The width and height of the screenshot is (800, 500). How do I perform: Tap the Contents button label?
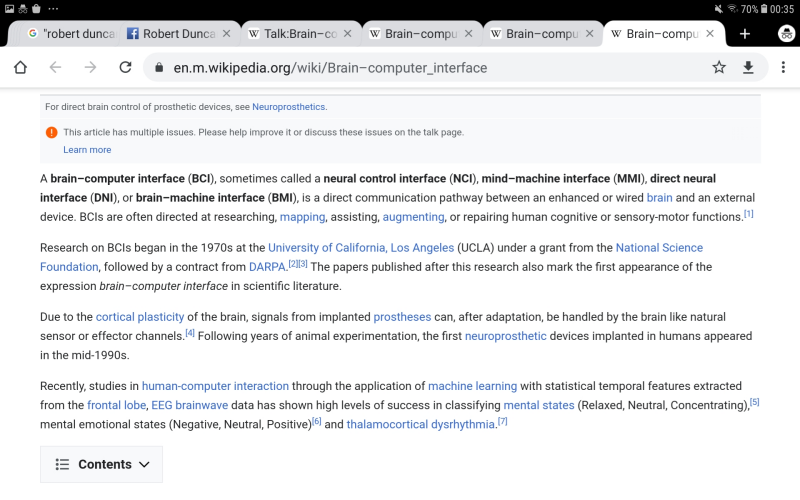(105, 464)
